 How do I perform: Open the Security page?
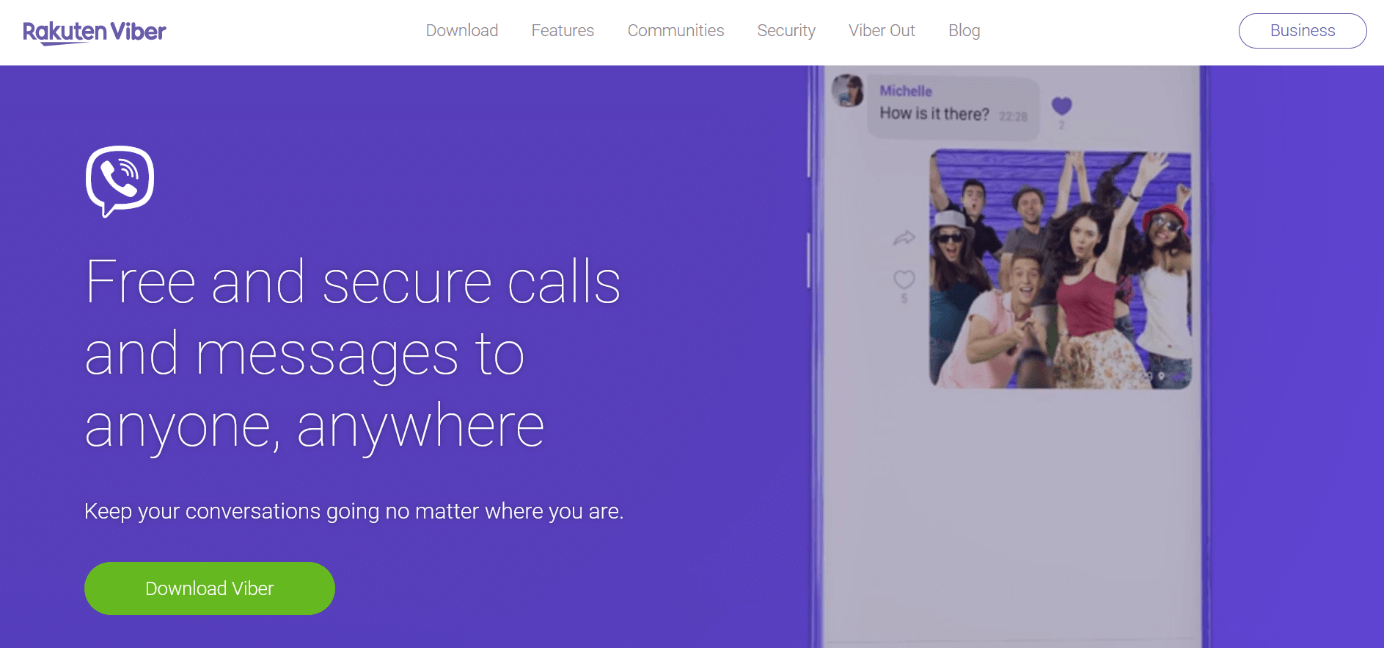(786, 30)
